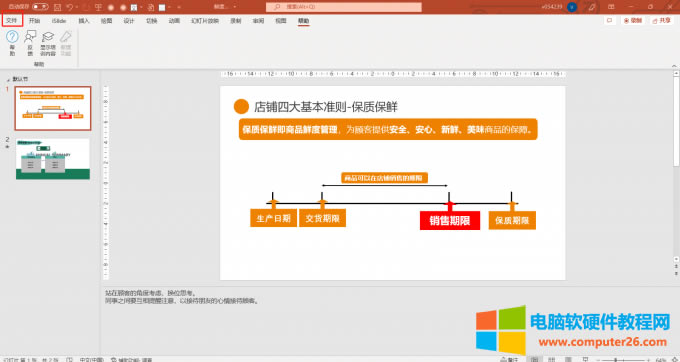680x362 pixels.
Task: Click the Save icon in title bar
Action: tap(57, 7)
